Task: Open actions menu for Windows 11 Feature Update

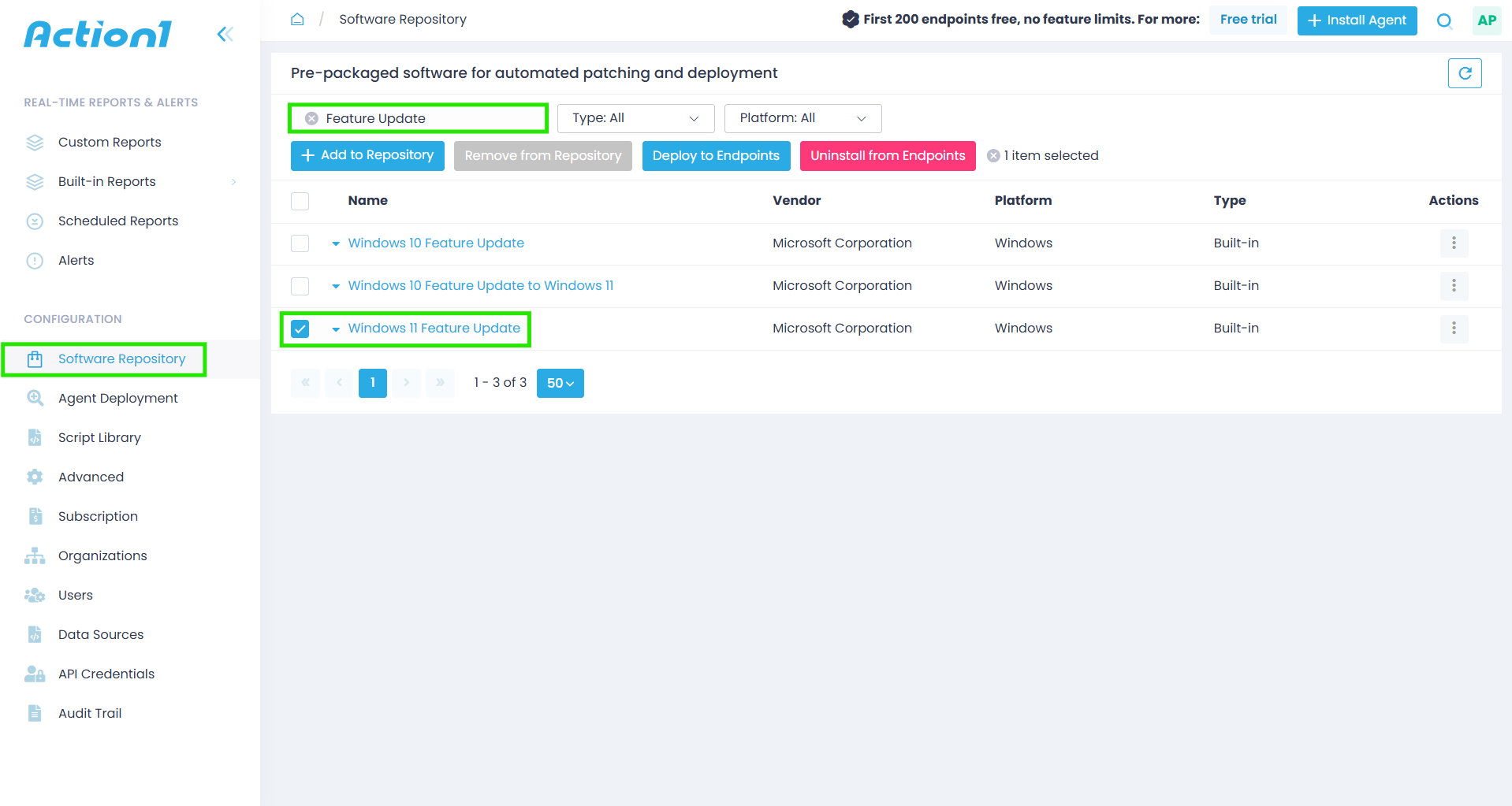Action: click(1454, 328)
